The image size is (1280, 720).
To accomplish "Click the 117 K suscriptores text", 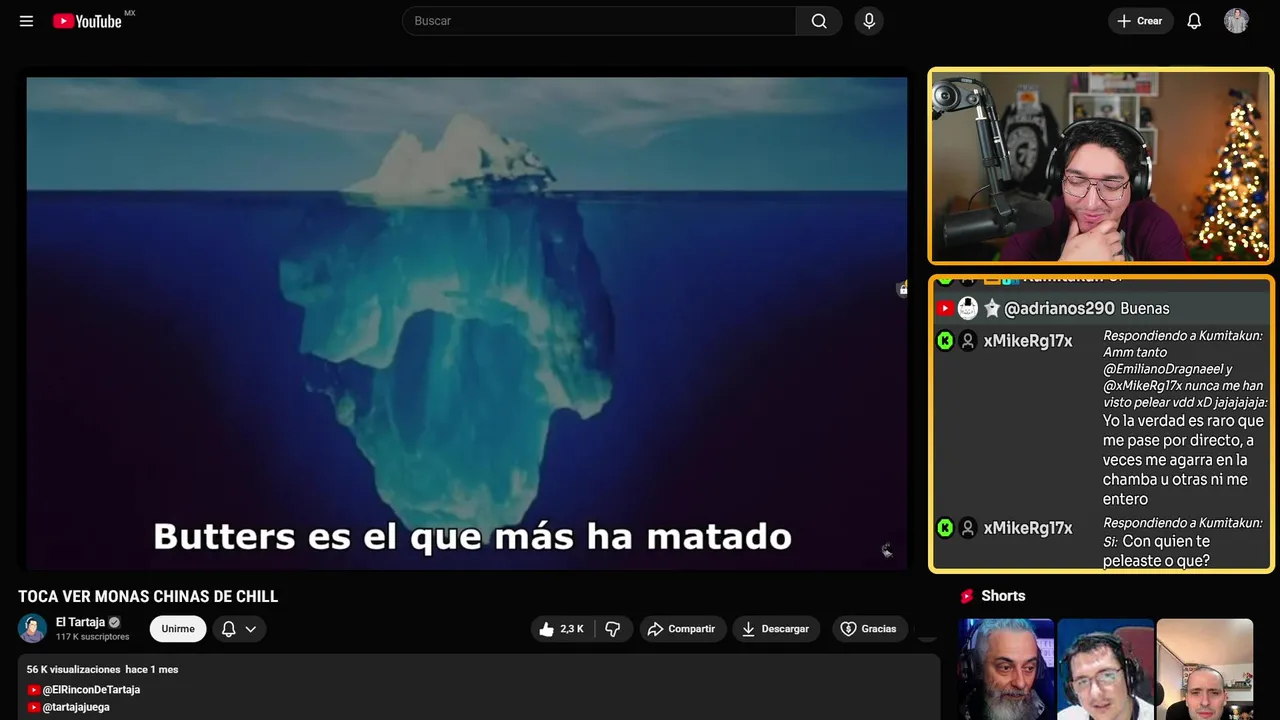I will pyautogui.click(x=93, y=637).
